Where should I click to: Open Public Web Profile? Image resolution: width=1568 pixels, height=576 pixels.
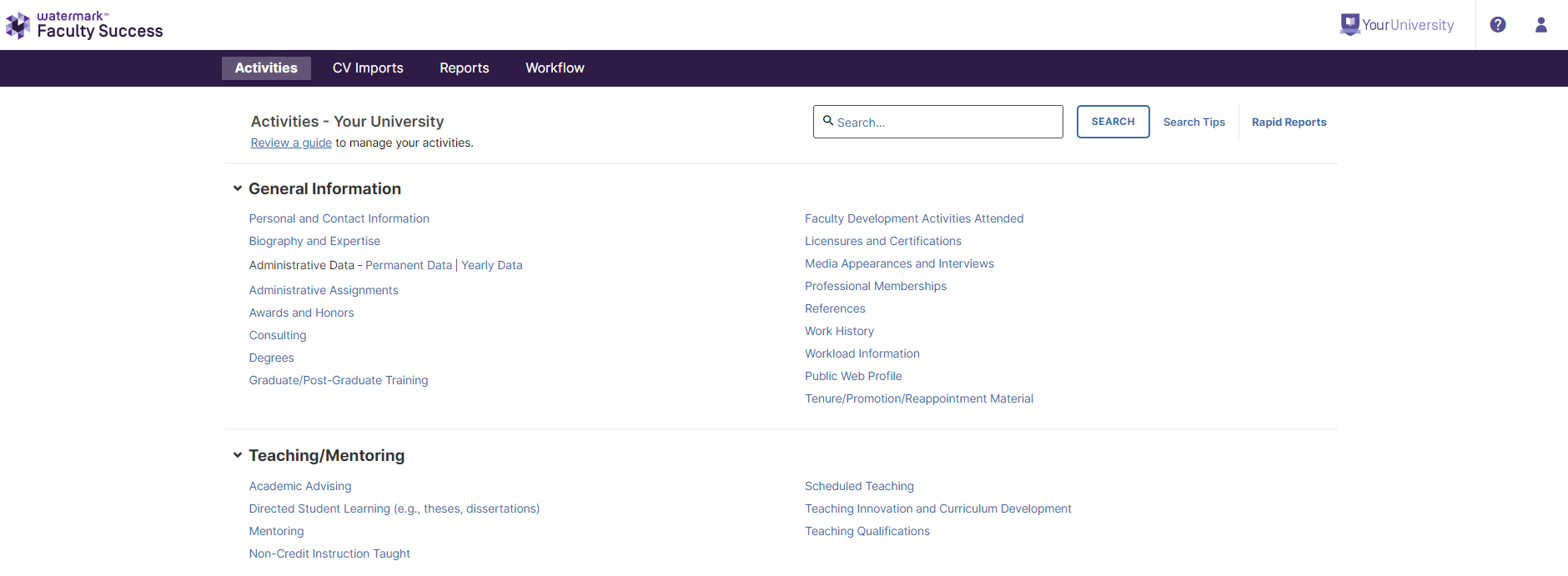853,376
